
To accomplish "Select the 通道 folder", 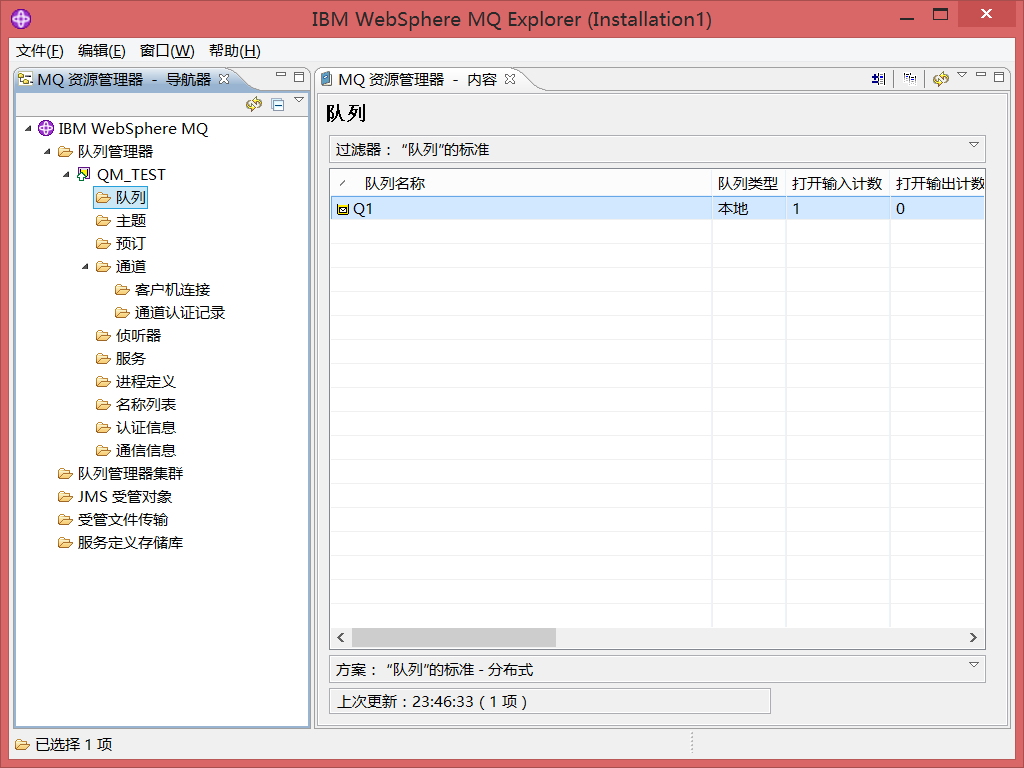I will pyautogui.click(x=121, y=266).
